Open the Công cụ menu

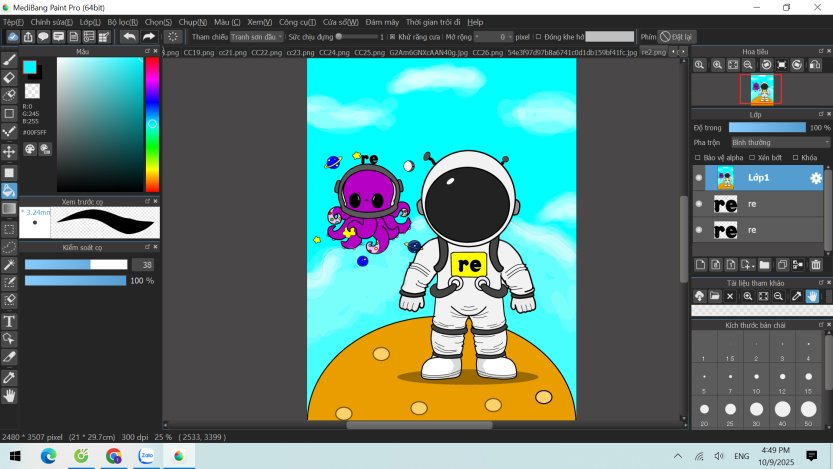[x=298, y=22]
